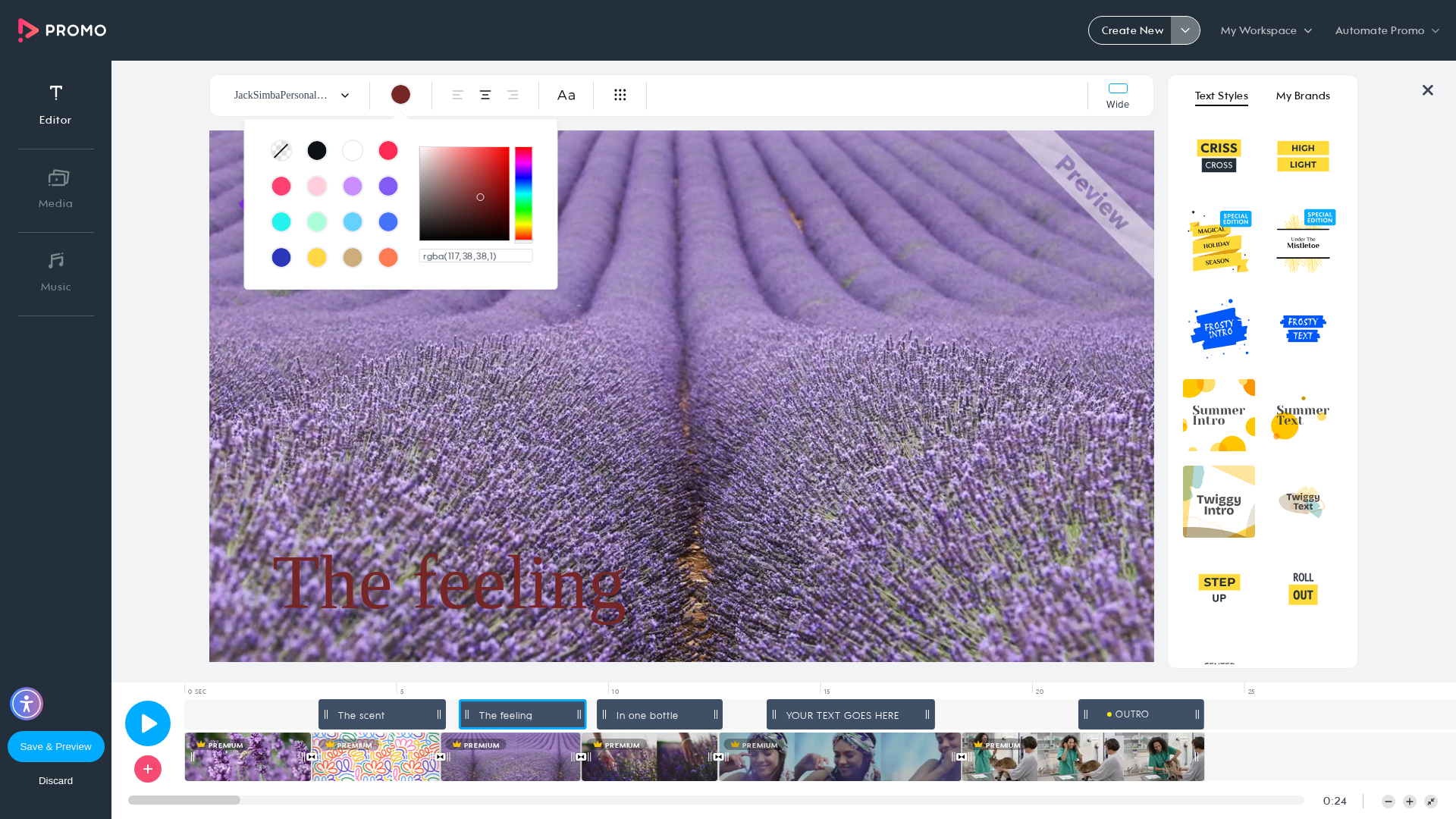
Task: Expand the Automate Promo menu
Action: pyautogui.click(x=1387, y=30)
